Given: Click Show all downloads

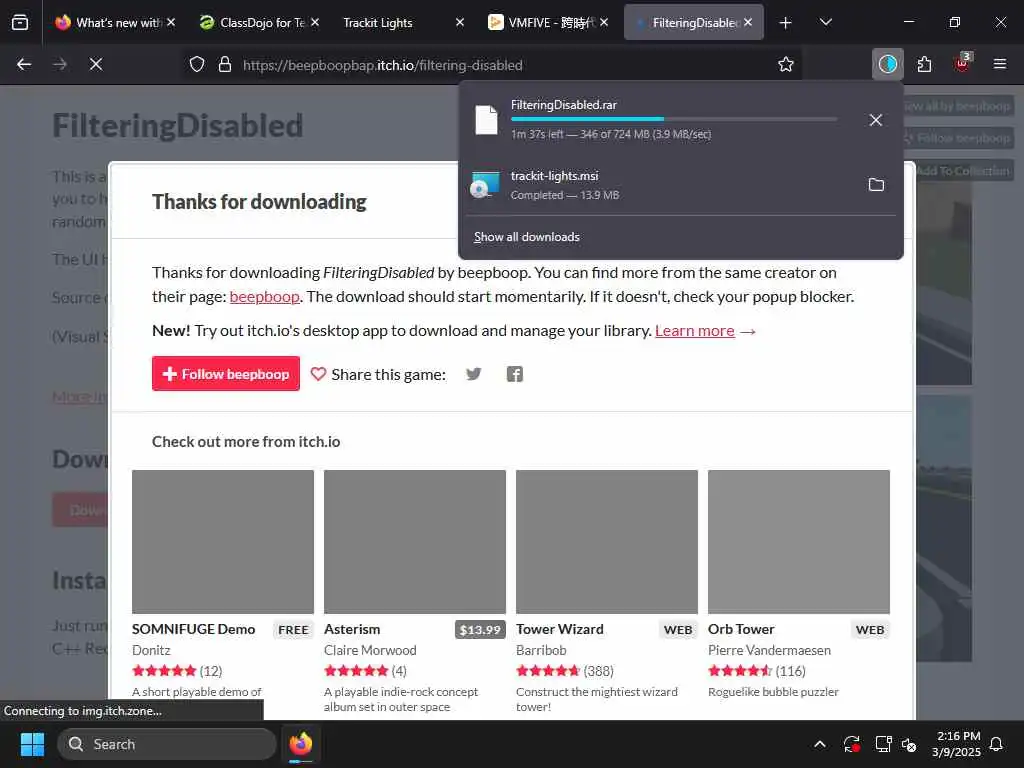Looking at the screenshot, I should 526,237.
